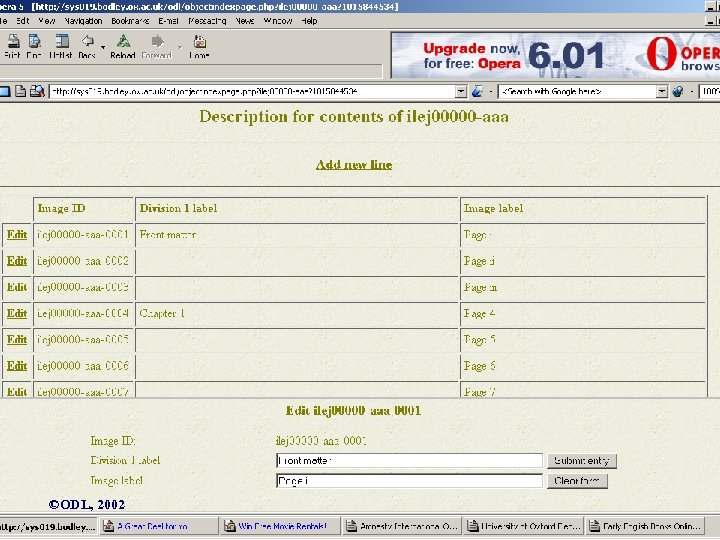Open the Back history dropdown arrow

103,47
